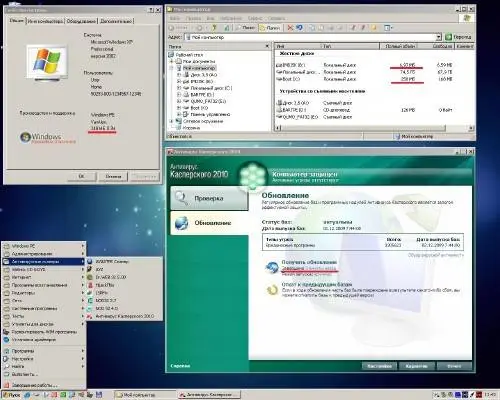Image resolution: width=500 pixels, height=400 pixels.
Task: Click the Получить обновления link
Action: [x=309, y=262]
